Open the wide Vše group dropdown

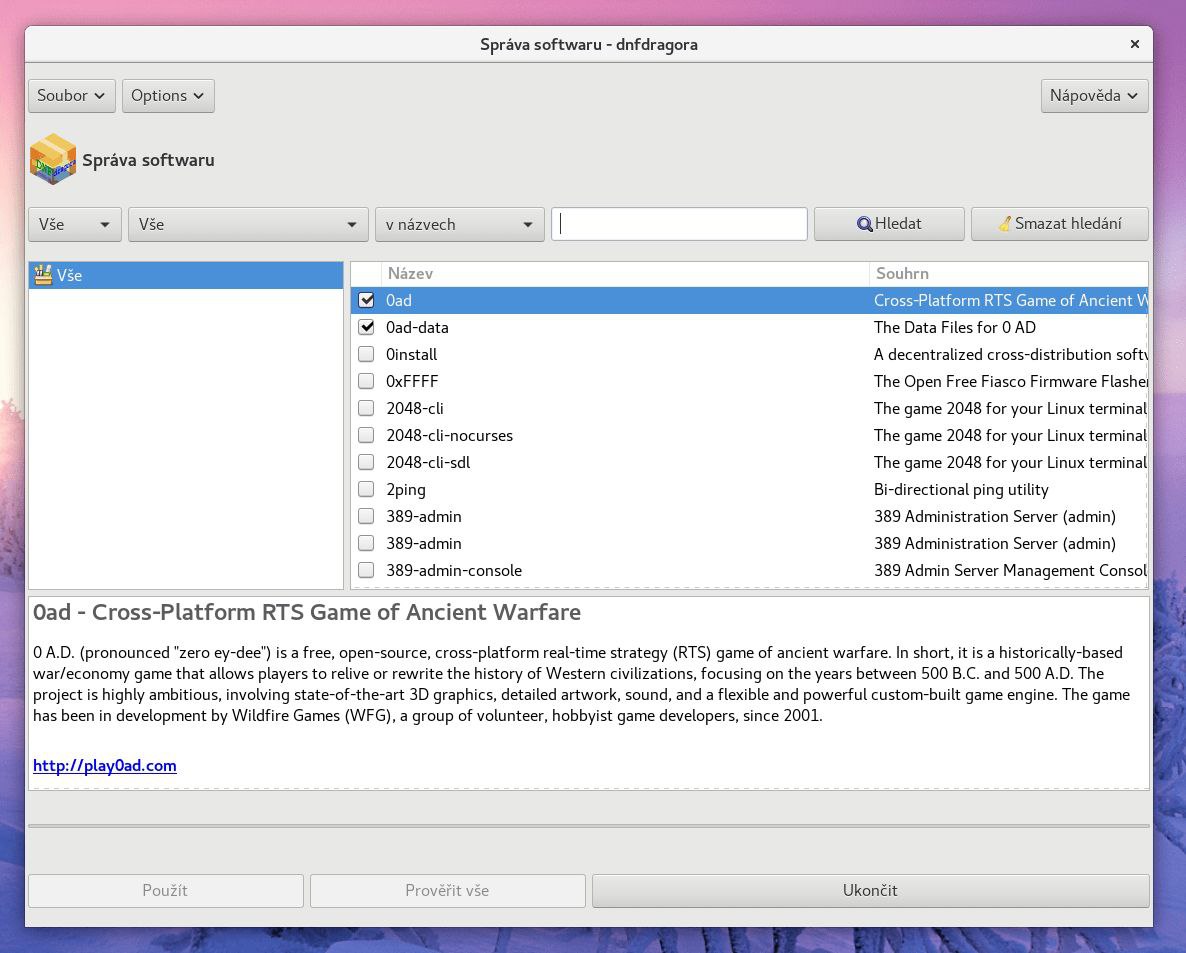pos(248,224)
